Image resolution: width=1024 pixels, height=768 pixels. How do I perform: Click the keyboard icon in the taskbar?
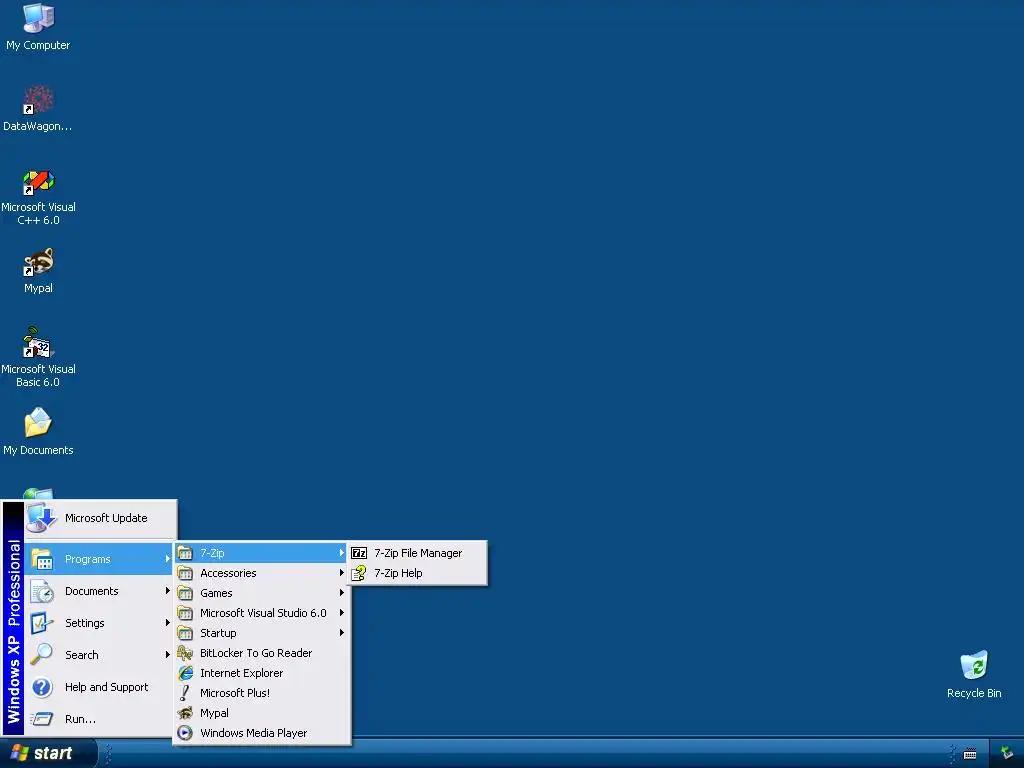click(970, 754)
